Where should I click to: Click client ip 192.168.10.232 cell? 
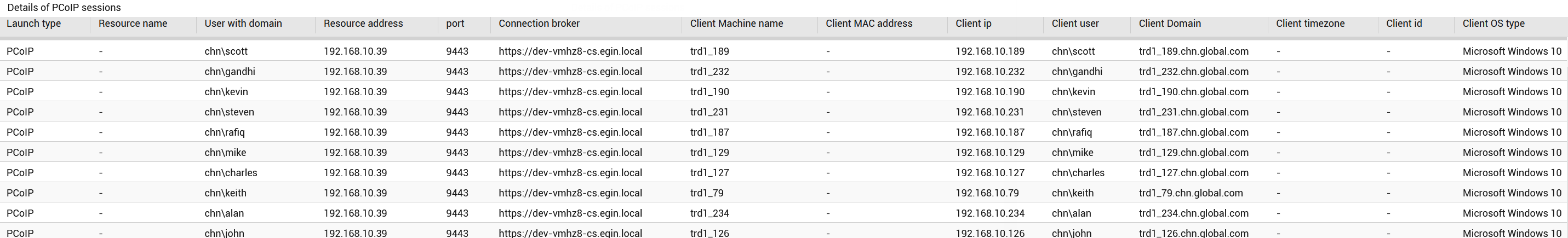pyautogui.click(x=990, y=72)
